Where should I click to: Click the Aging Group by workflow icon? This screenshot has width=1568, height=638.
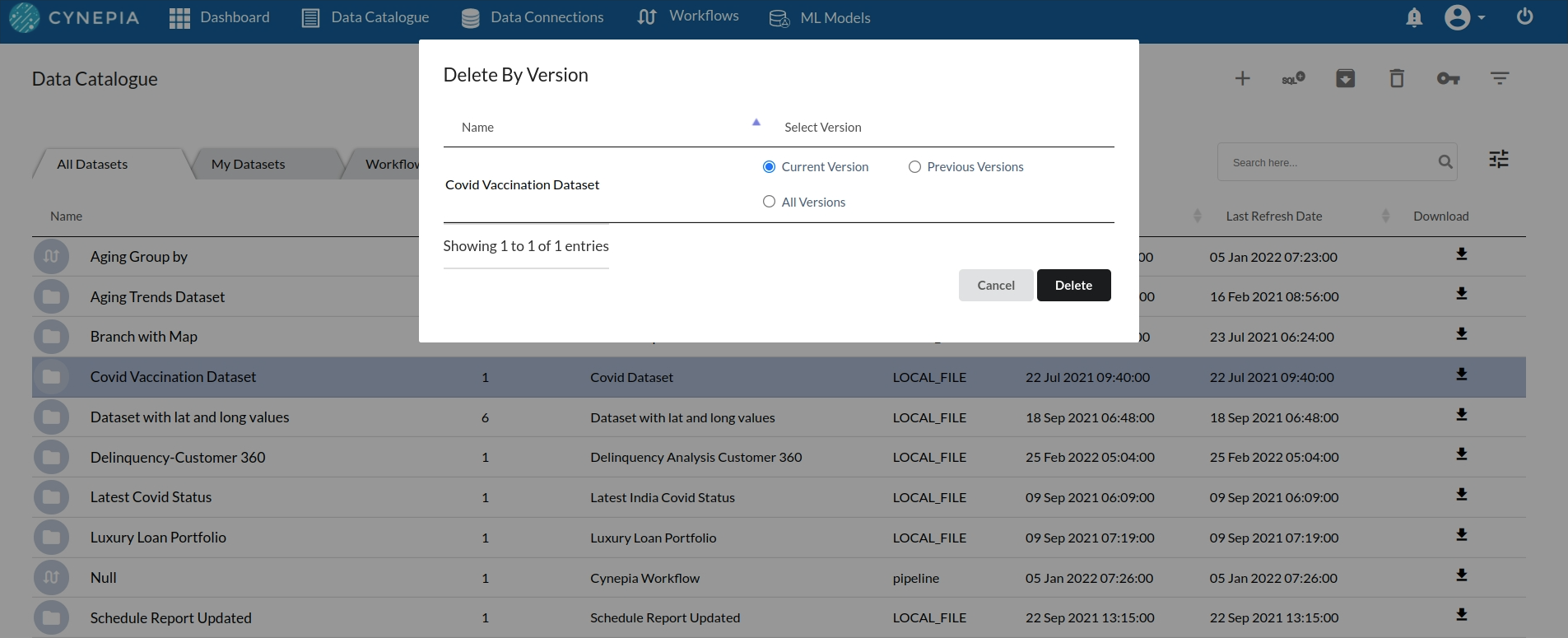click(51, 256)
